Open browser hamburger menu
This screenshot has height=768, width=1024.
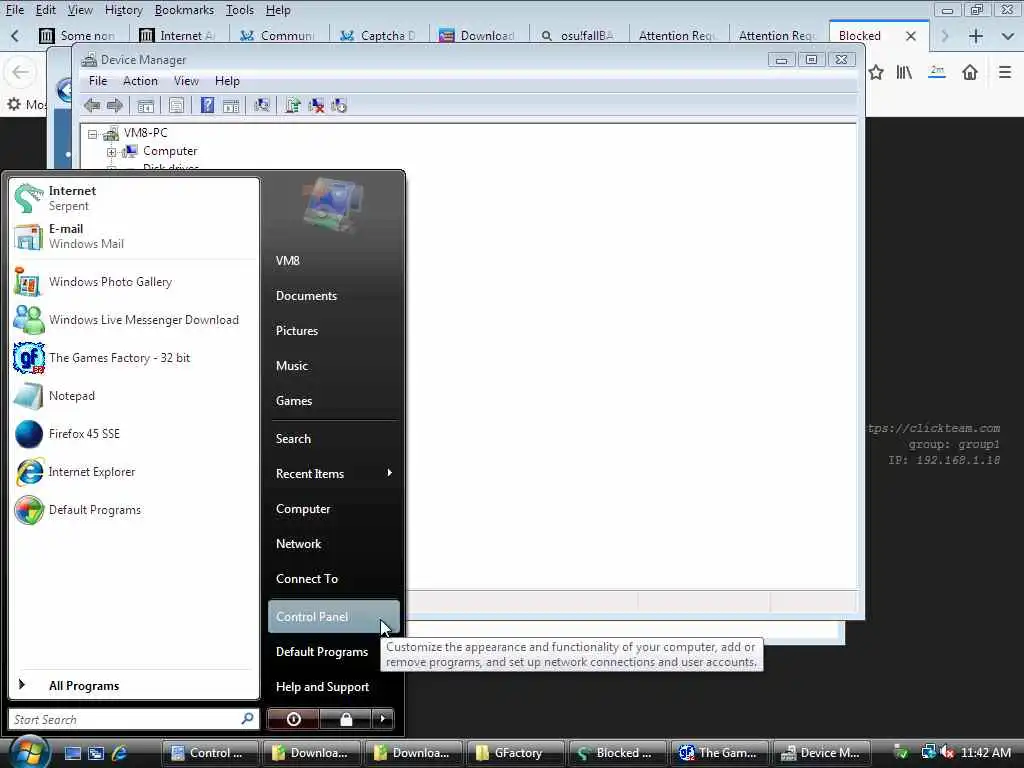(1004, 72)
